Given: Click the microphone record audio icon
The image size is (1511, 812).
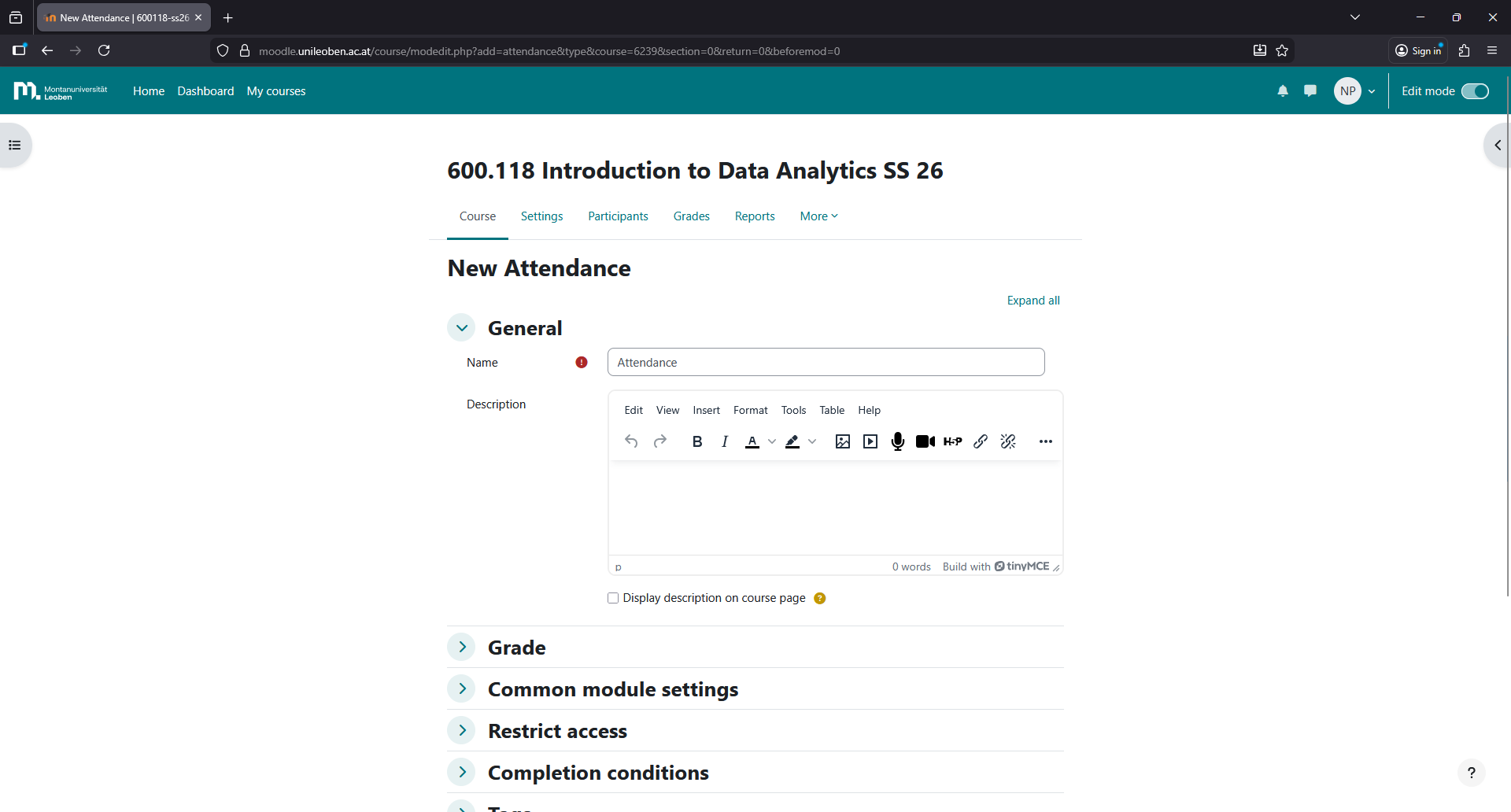Looking at the screenshot, I should pyautogui.click(x=897, y=441).
